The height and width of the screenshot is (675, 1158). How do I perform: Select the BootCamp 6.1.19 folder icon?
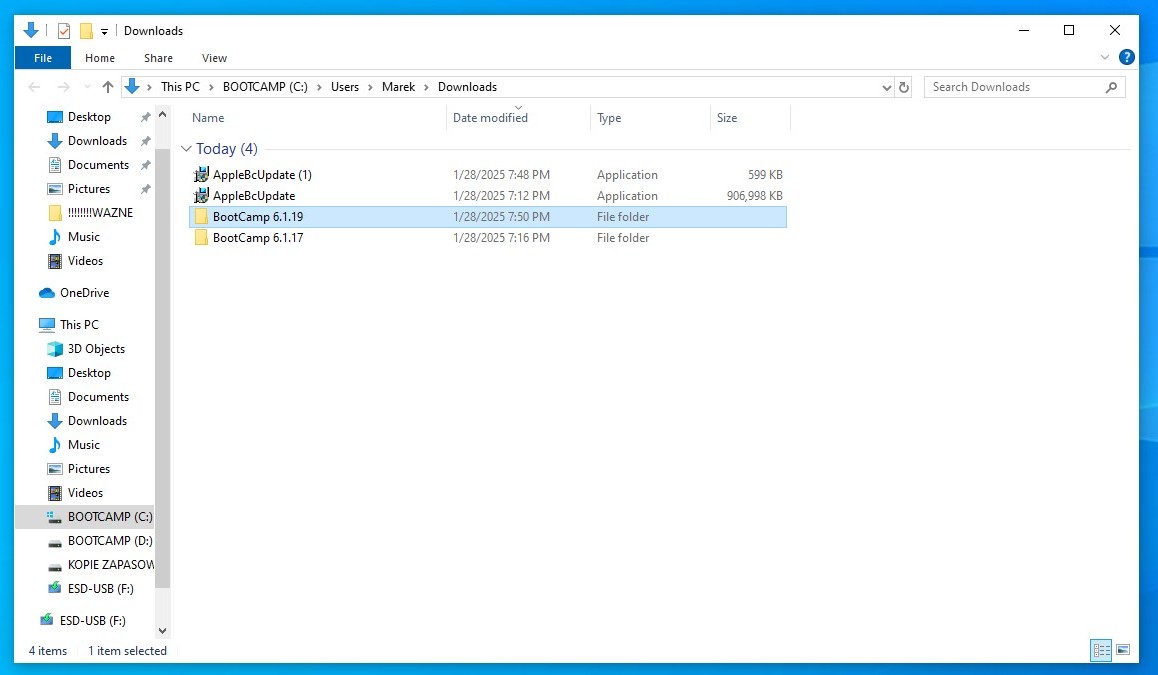201,216
